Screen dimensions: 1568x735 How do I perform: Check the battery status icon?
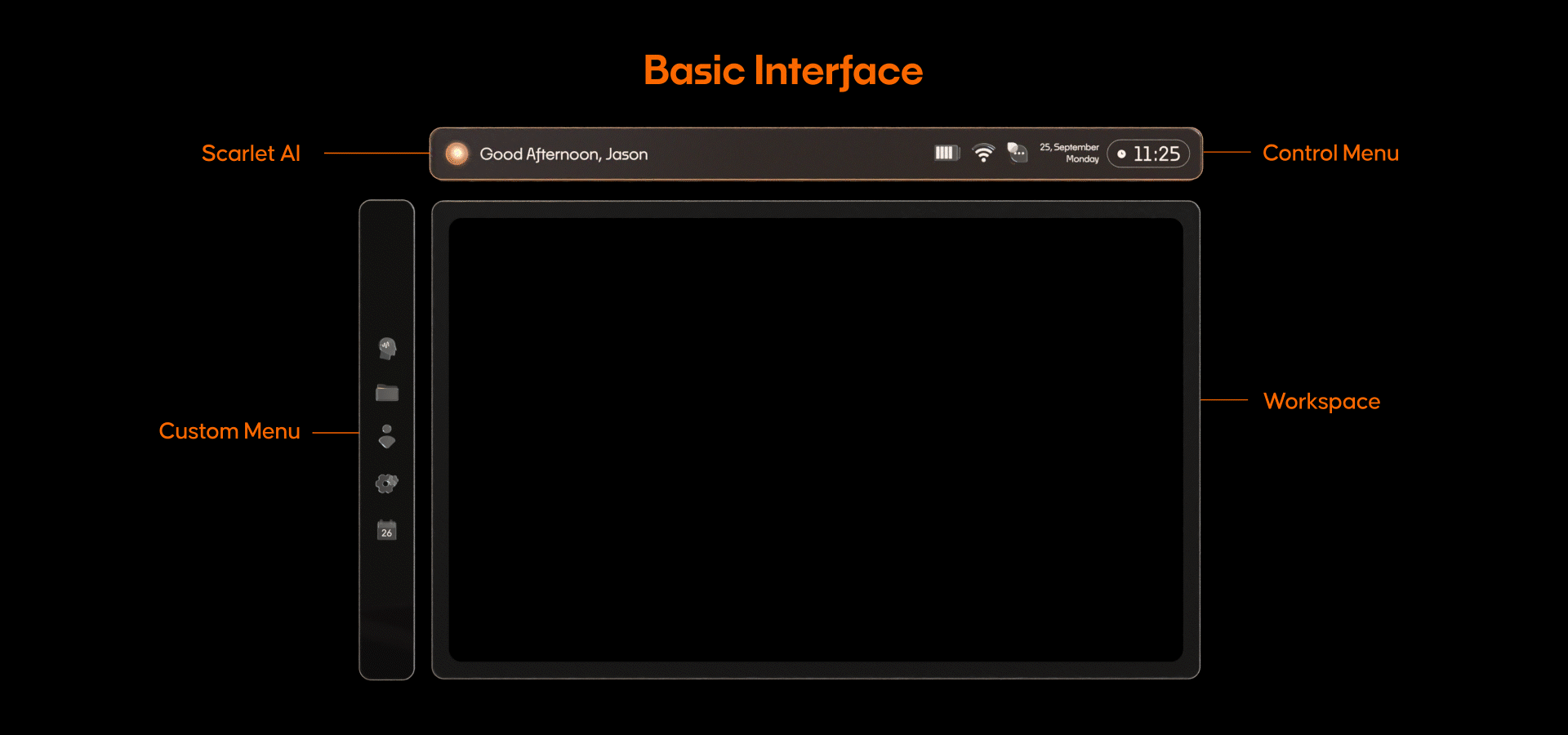947,153
